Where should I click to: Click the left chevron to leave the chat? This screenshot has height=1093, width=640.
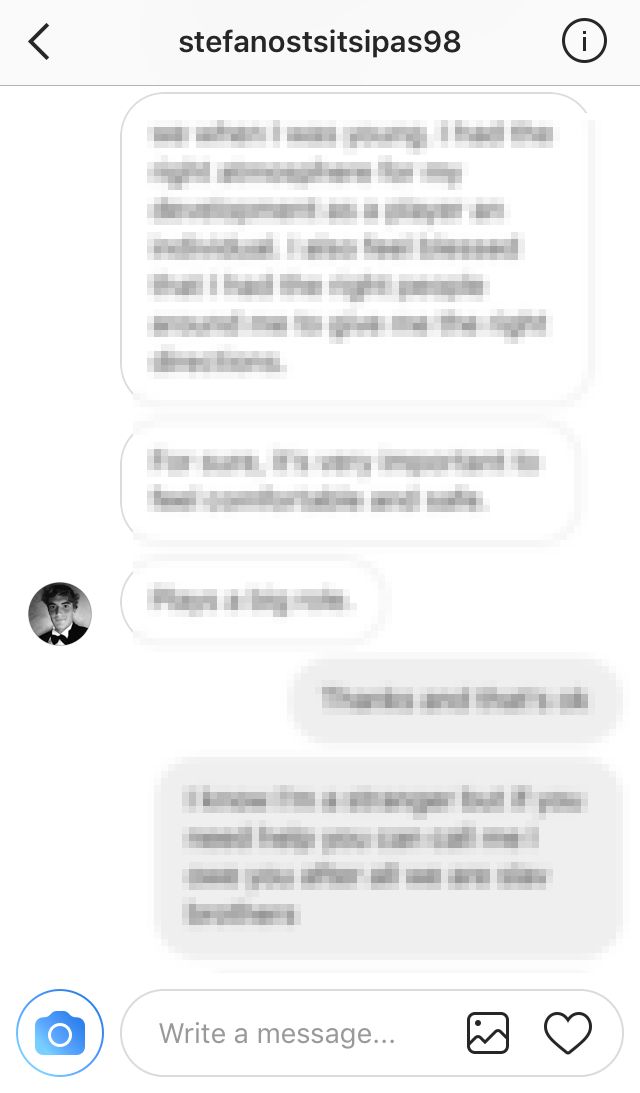tap(39, 42)
